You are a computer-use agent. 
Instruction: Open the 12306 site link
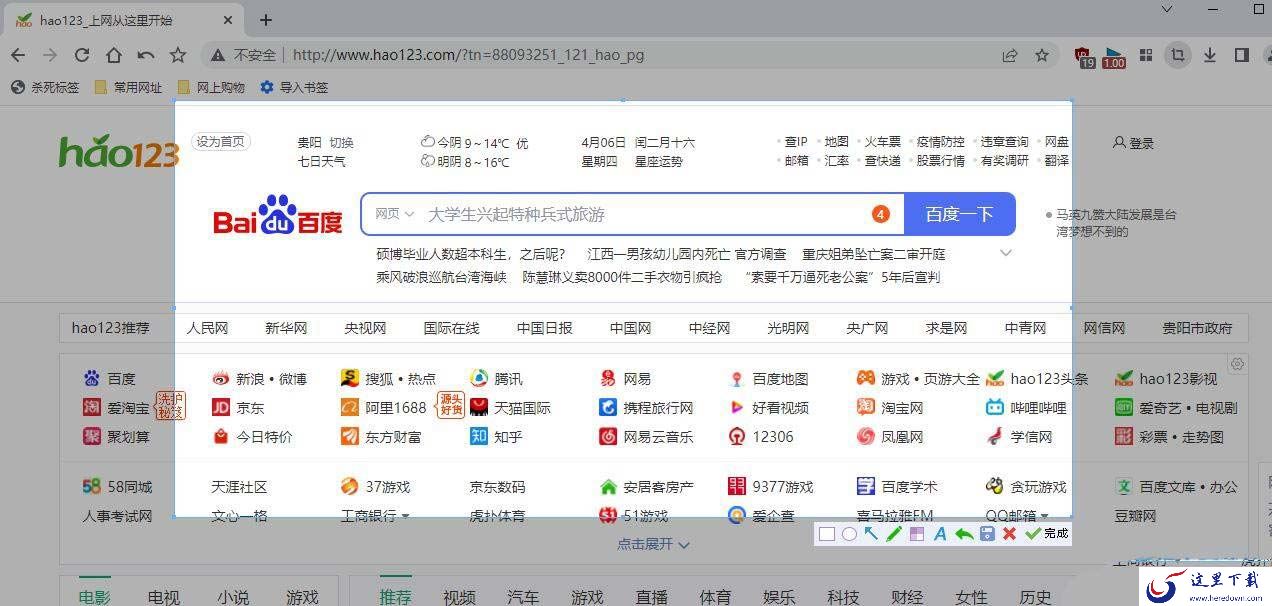point(761,437)
